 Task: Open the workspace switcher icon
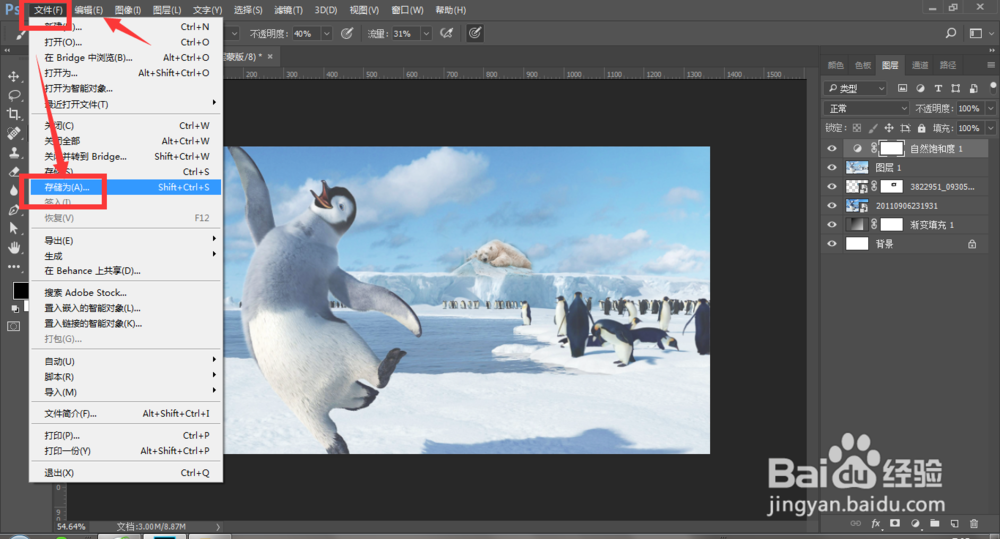(976, 33)
